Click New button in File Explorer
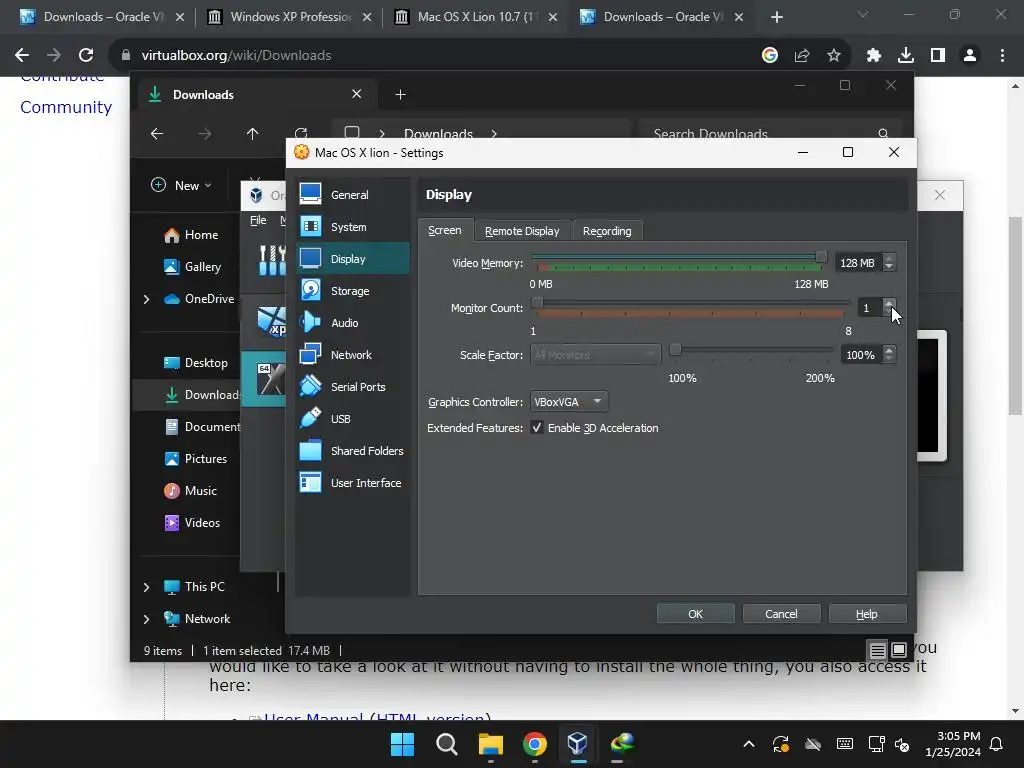Image resolution: width=1024 pixels, height=768 pixels. click(181, 185)
